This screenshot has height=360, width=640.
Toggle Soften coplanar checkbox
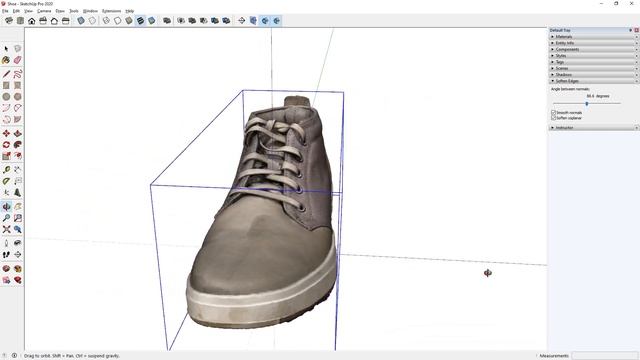coord(553,118)
